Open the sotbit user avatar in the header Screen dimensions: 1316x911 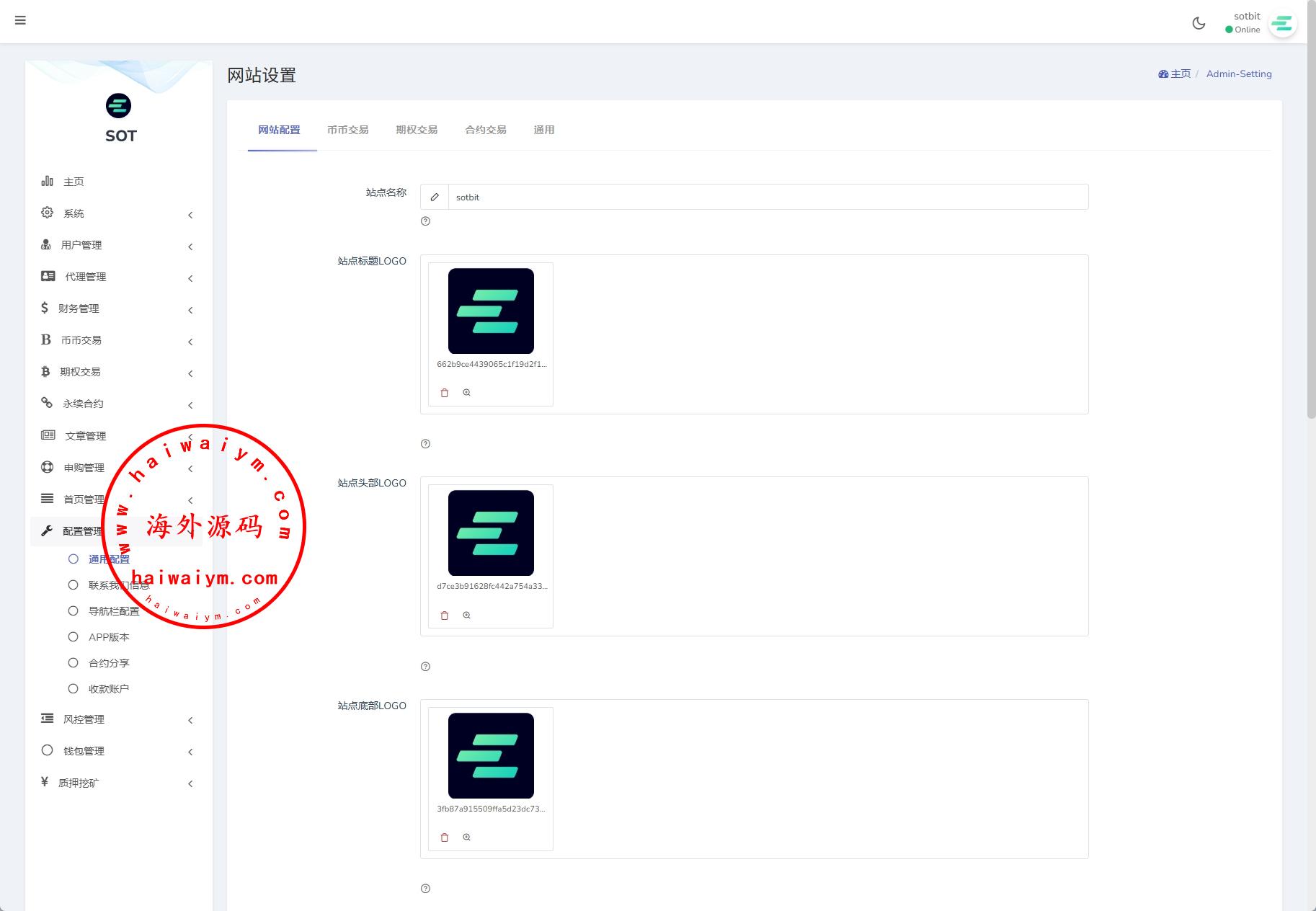[x=1282, y=25]
